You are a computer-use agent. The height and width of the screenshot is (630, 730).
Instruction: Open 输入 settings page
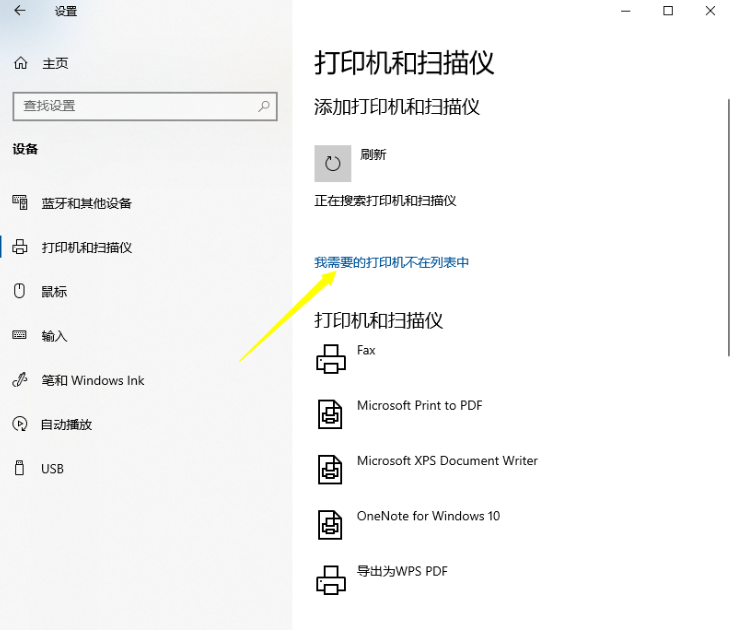pyautogui.click(x=54, y=336)
